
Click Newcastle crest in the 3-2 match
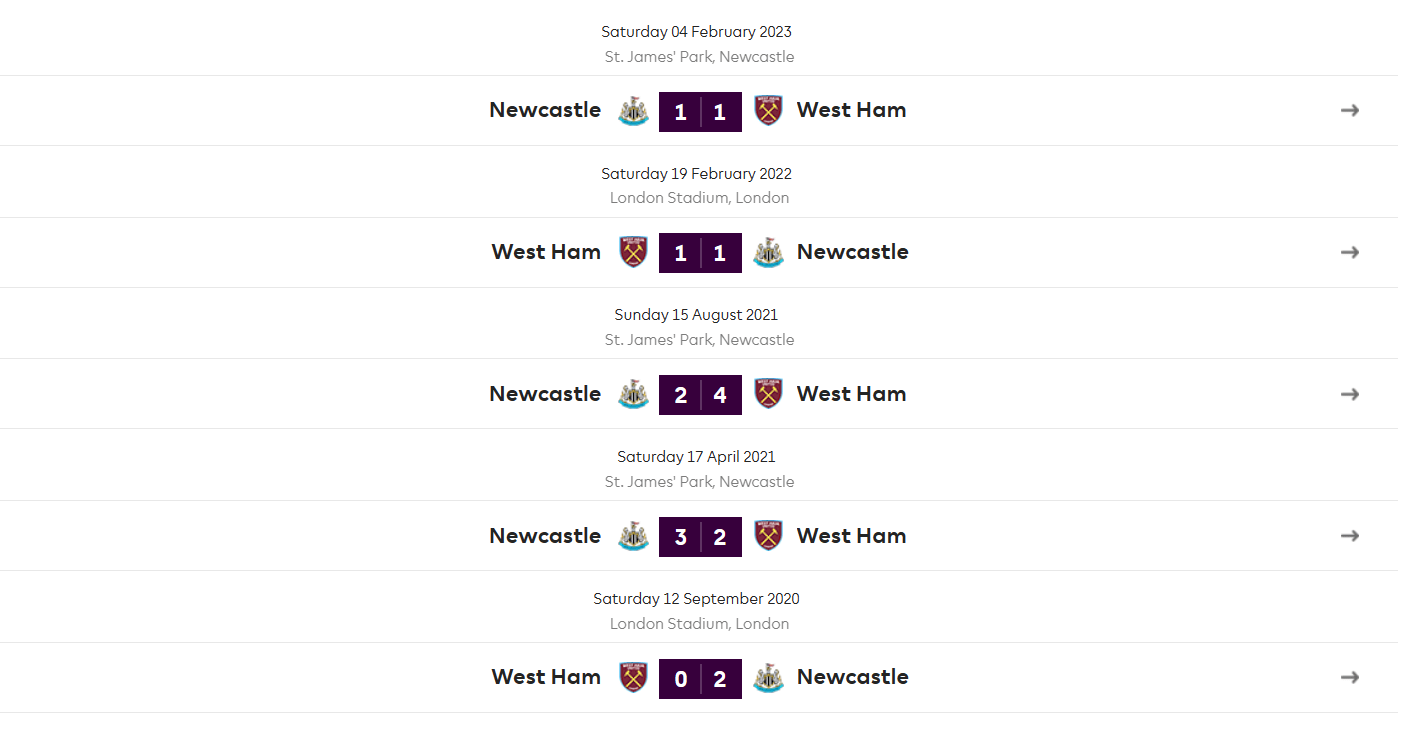click(633, 536)
